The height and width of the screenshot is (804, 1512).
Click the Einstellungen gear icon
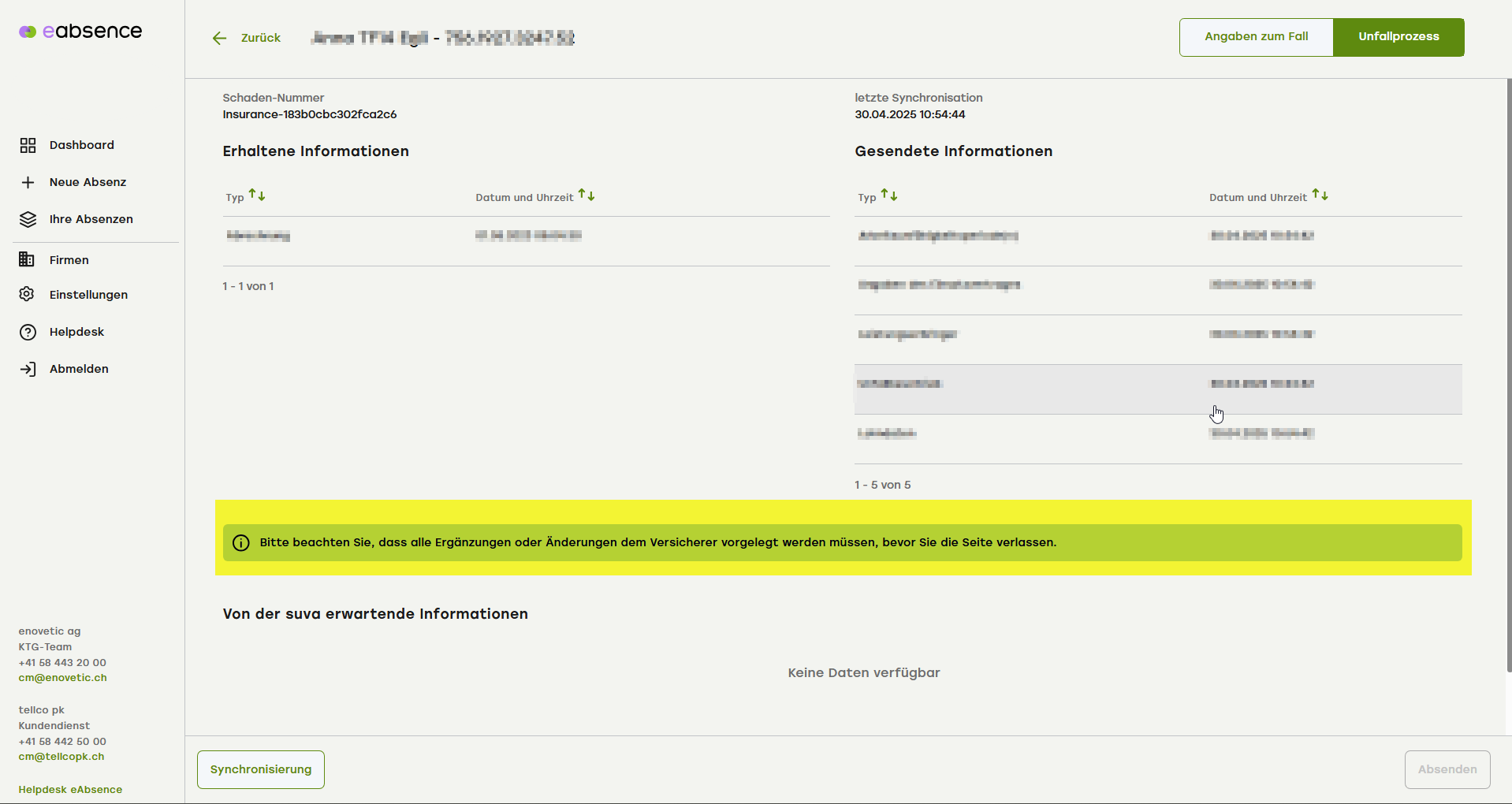click(x=27, y=294)
